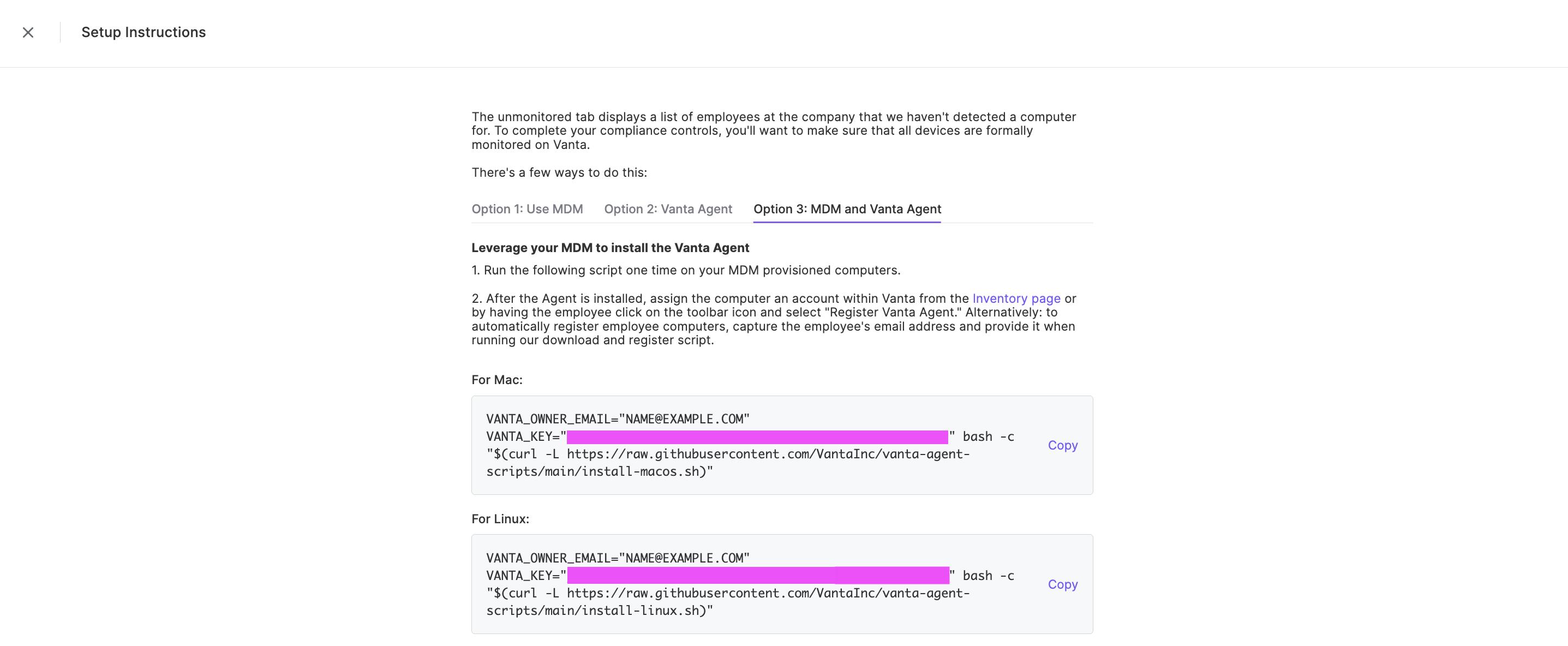
Task: Click the Mac VANTA_OWNER_EMAIL line
Action: [x=618, y=419]
